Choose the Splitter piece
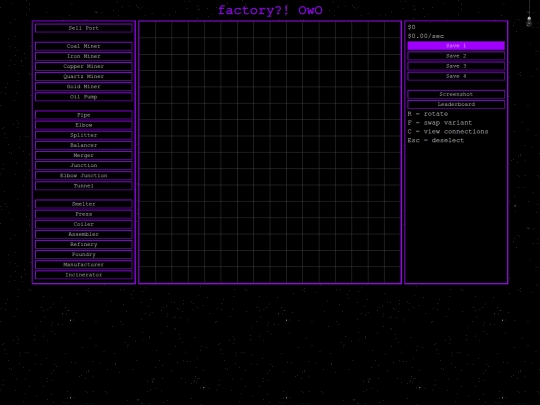The image size is (540, 405). (84, 135)
